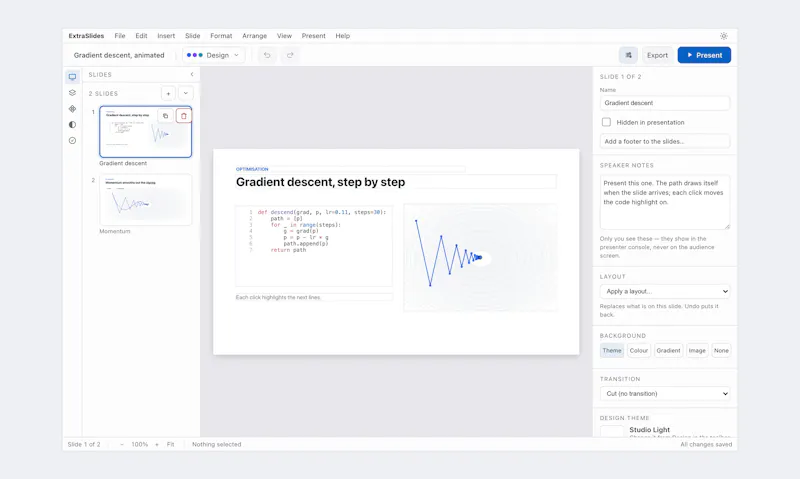Select the gradient path chart on the slide
Screen dimensions: 800x479
coord(480,258)
